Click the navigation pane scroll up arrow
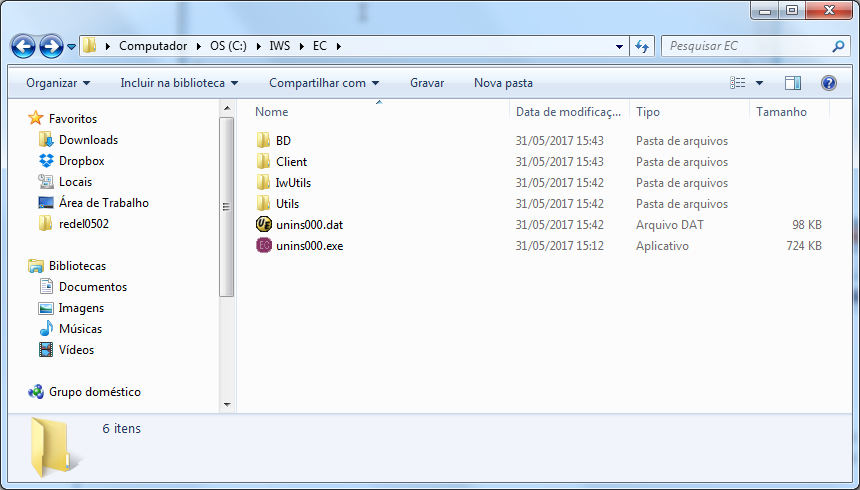The image size is (860, 490). coord(227,108)
